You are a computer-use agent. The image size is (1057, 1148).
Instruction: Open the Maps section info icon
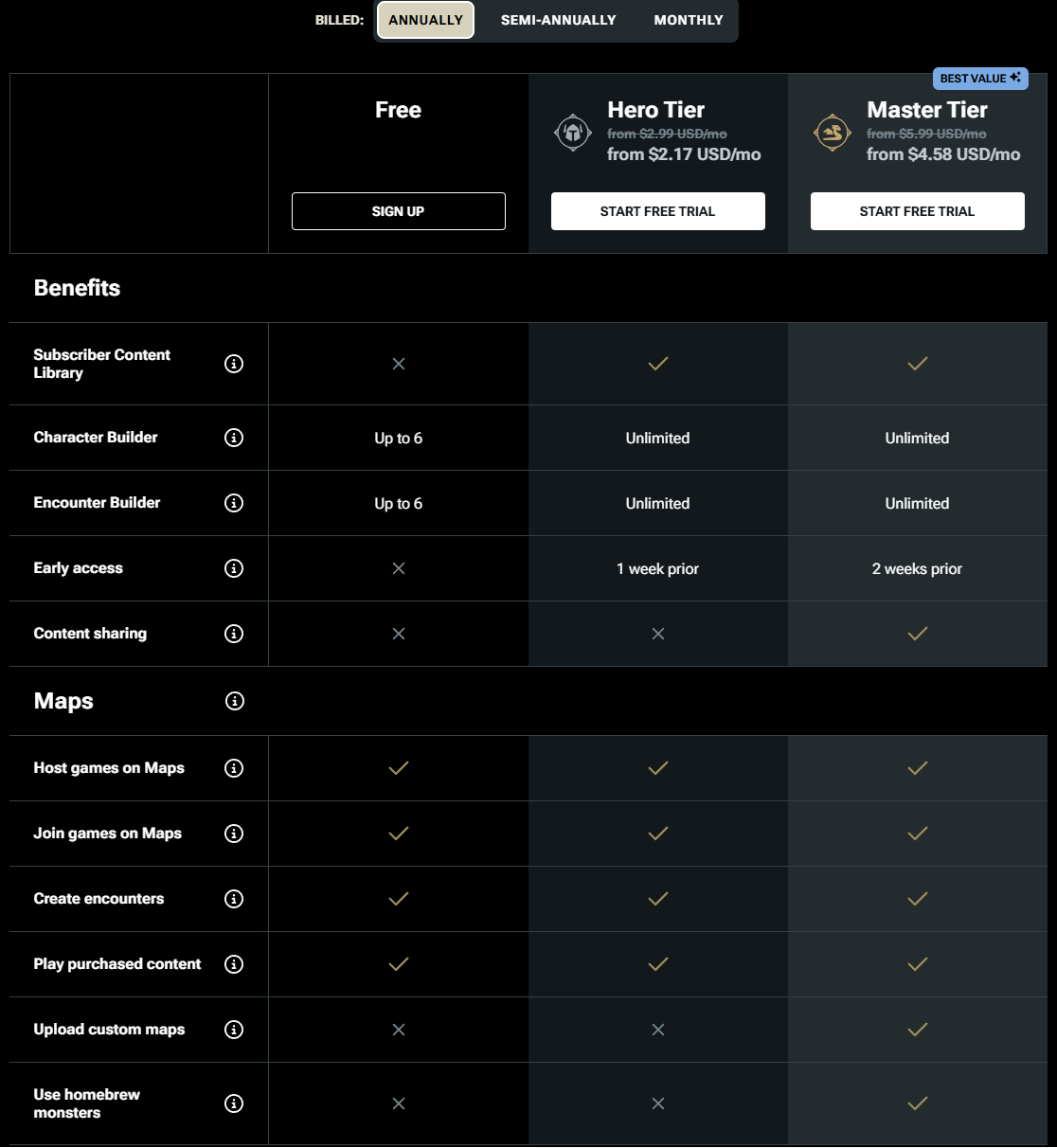tap(235, 701)
